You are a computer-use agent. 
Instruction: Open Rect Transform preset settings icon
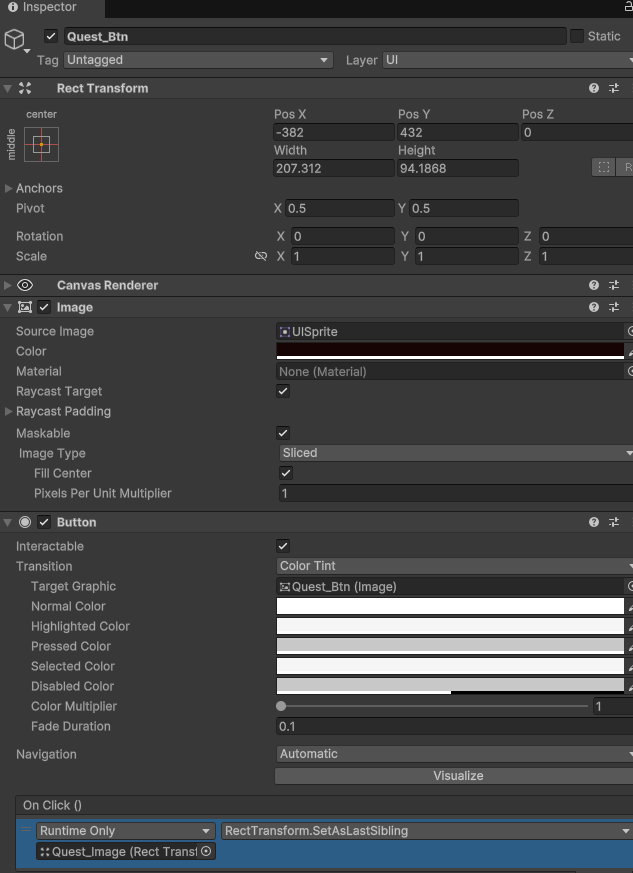pos(614,88)
